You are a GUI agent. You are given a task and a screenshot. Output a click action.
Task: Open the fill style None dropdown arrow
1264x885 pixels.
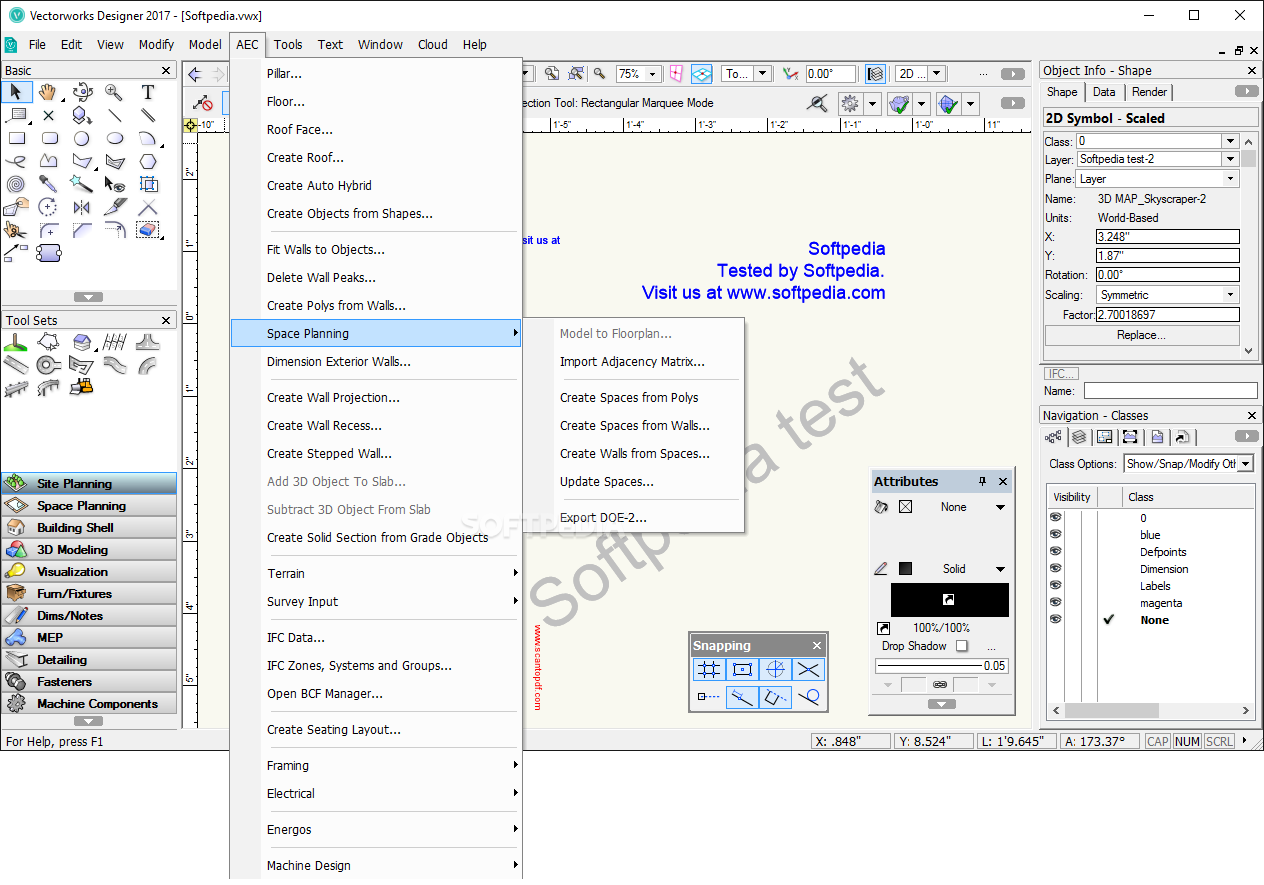[1000, 507]
